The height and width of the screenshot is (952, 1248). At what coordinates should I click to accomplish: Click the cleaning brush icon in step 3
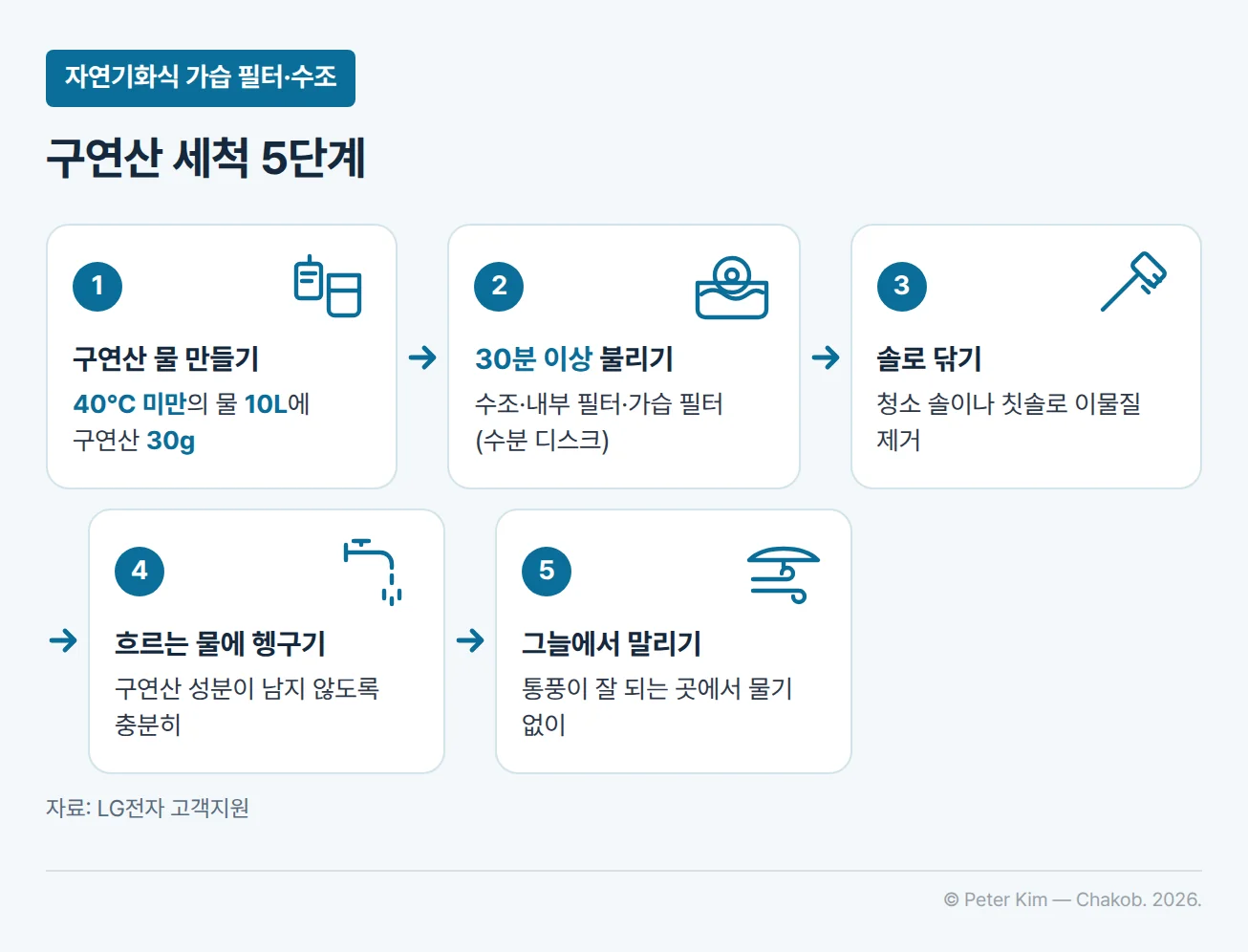pyautogui.click(x=1133, y=282)
